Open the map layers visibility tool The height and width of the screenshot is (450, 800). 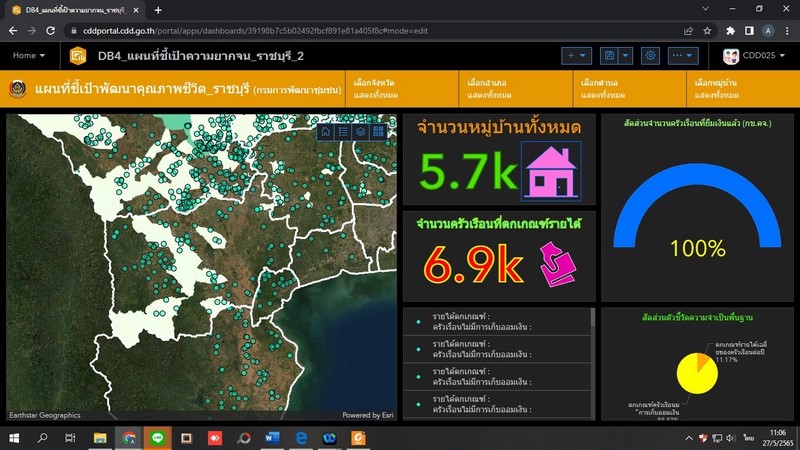pyautogui.click(x=361, y=132)
